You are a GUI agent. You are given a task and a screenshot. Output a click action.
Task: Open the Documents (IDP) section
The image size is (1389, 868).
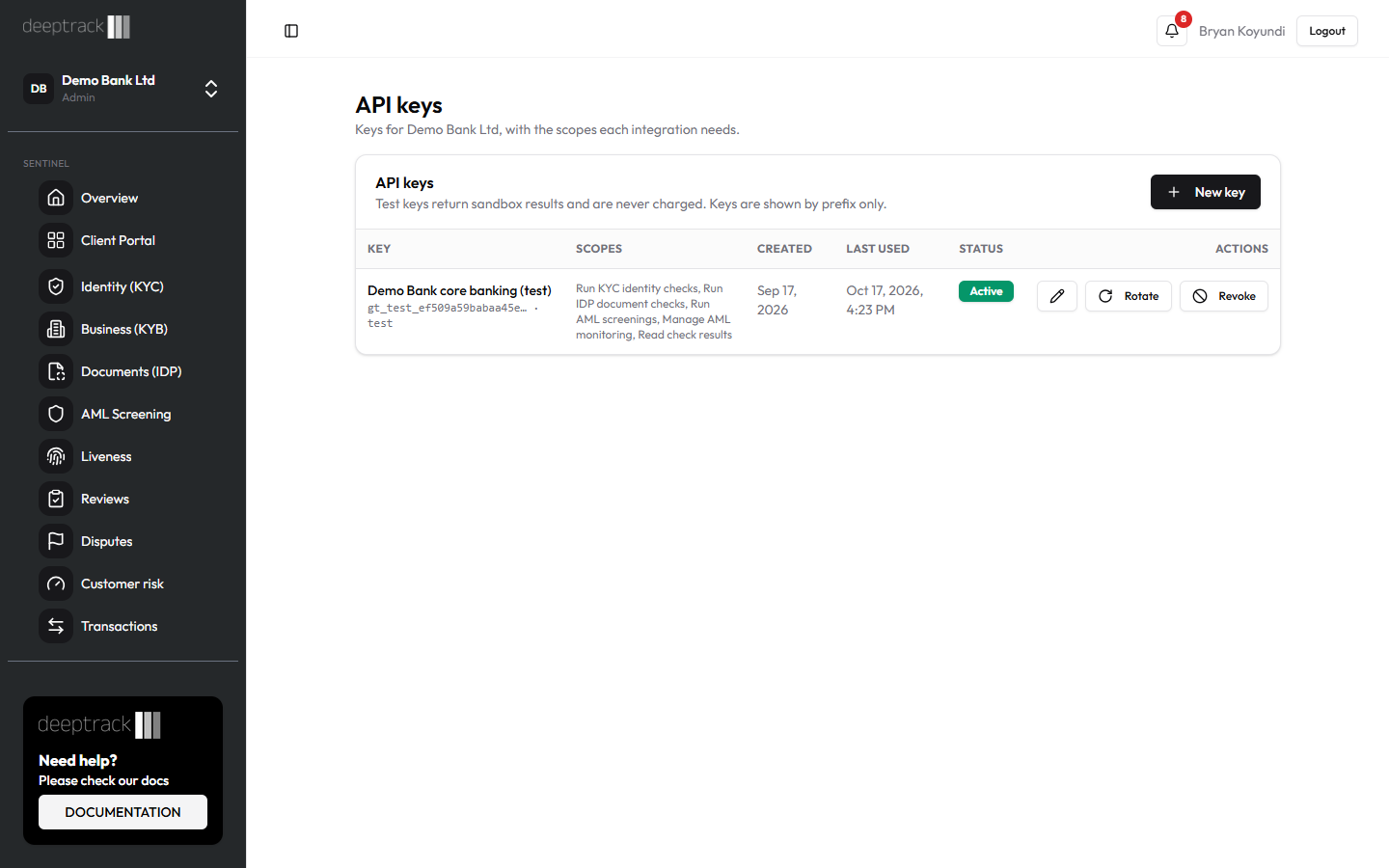pos(131,371)
